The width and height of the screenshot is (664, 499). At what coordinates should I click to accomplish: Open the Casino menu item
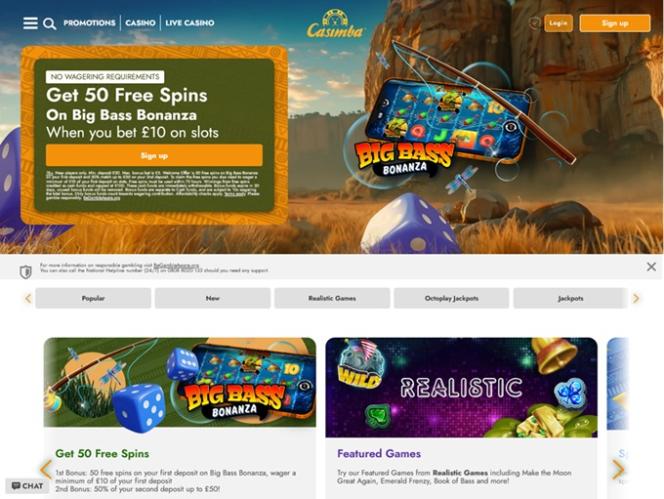140,23
